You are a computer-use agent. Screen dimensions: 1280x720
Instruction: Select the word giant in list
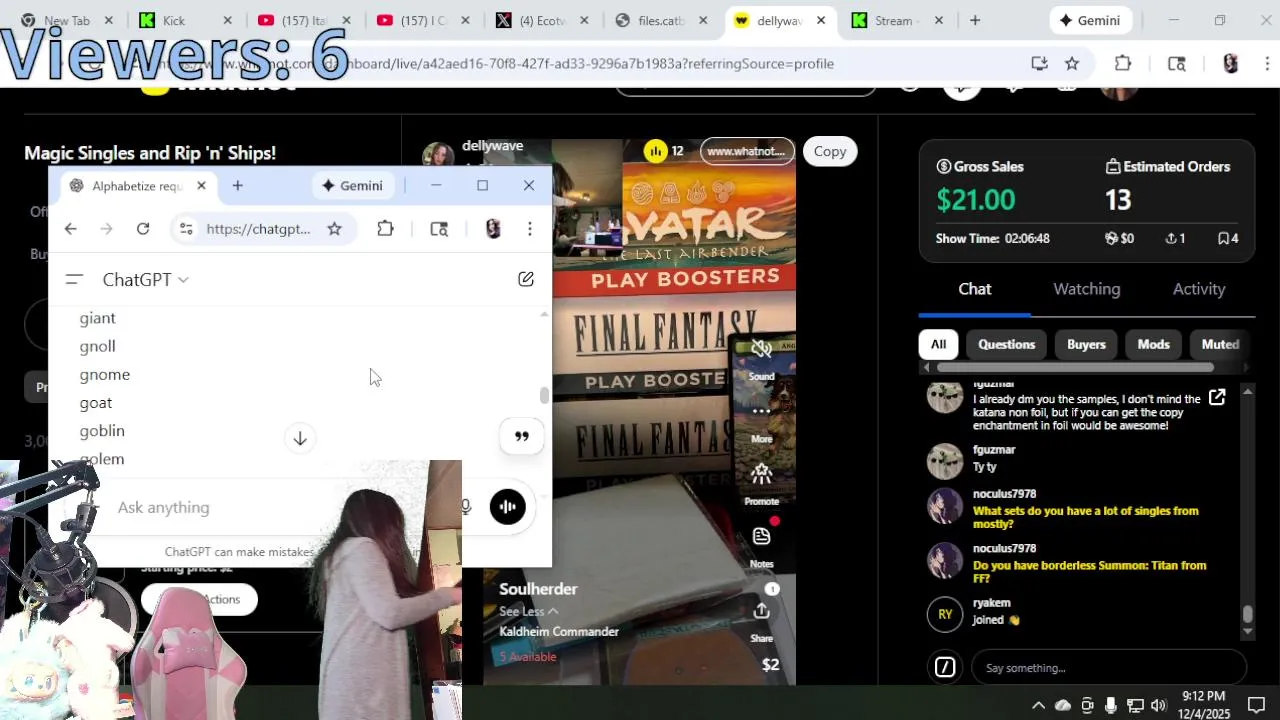tap(98, 318)
